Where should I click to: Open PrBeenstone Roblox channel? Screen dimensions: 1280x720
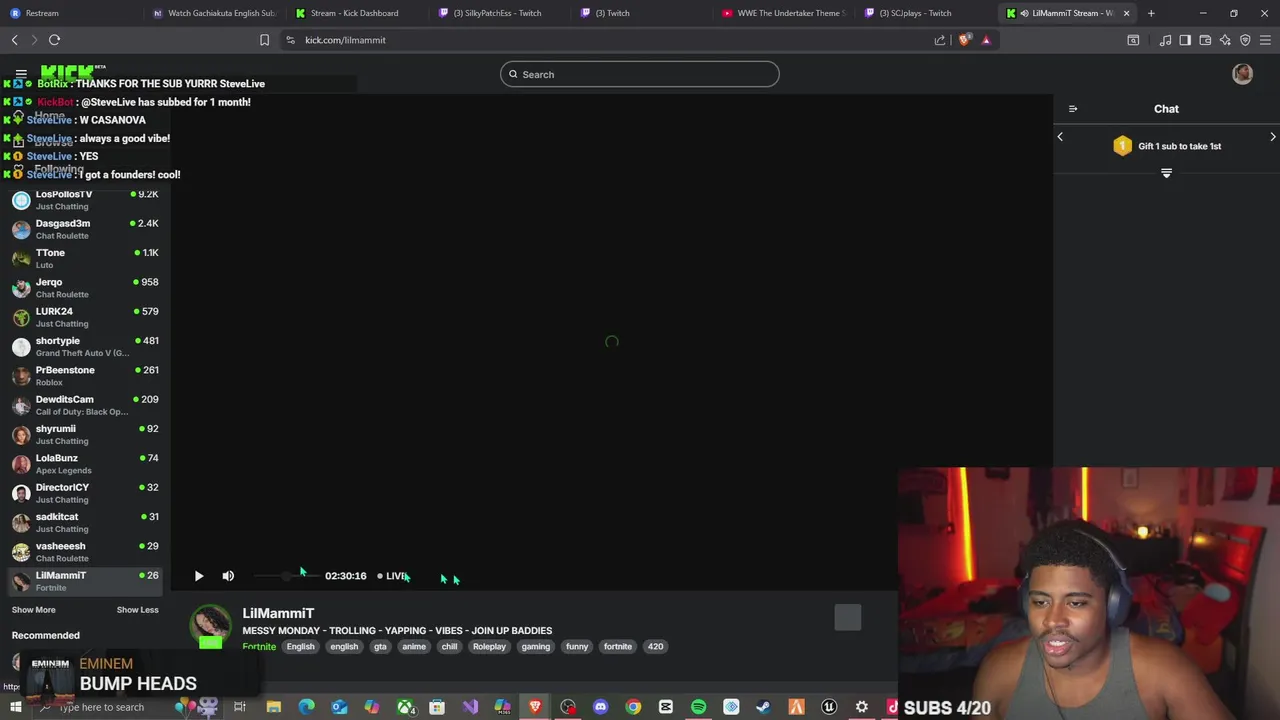coord(85,376)
